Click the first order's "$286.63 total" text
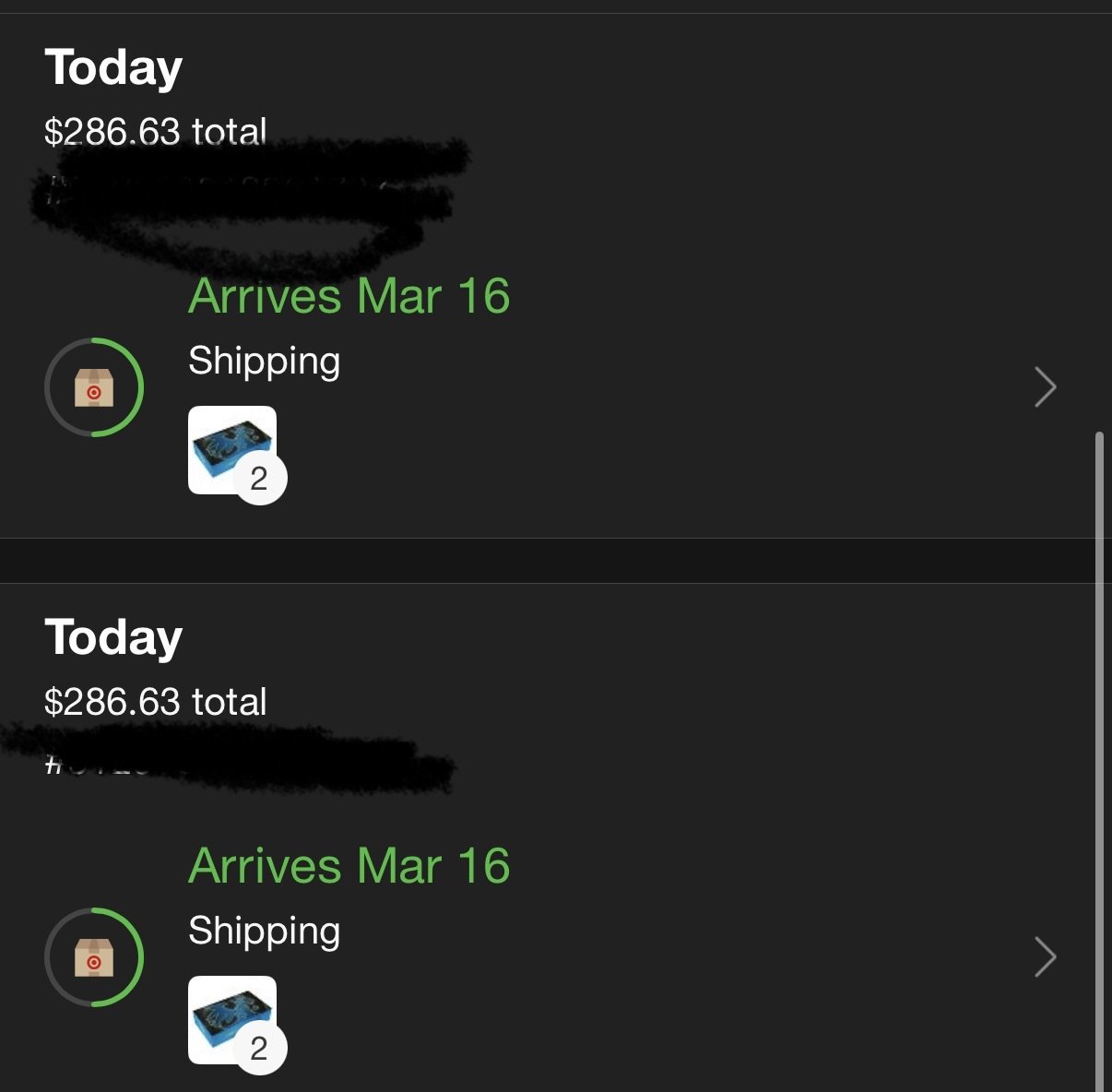This screenshot has height=1092, width=1112. pos(155,132)
